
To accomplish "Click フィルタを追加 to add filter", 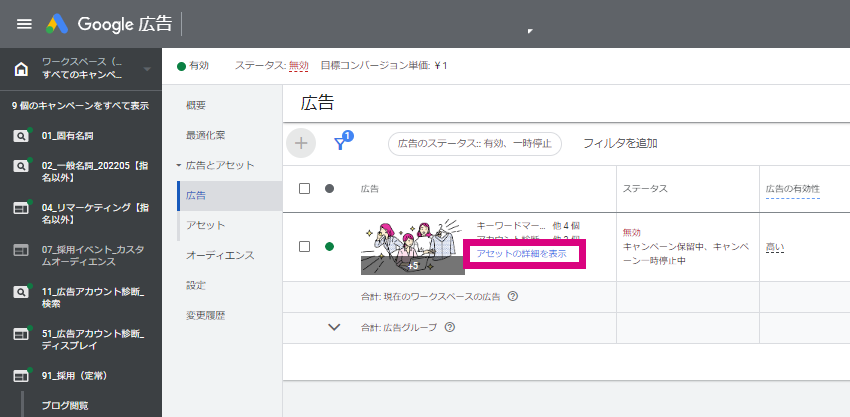I will coord(620,144).
